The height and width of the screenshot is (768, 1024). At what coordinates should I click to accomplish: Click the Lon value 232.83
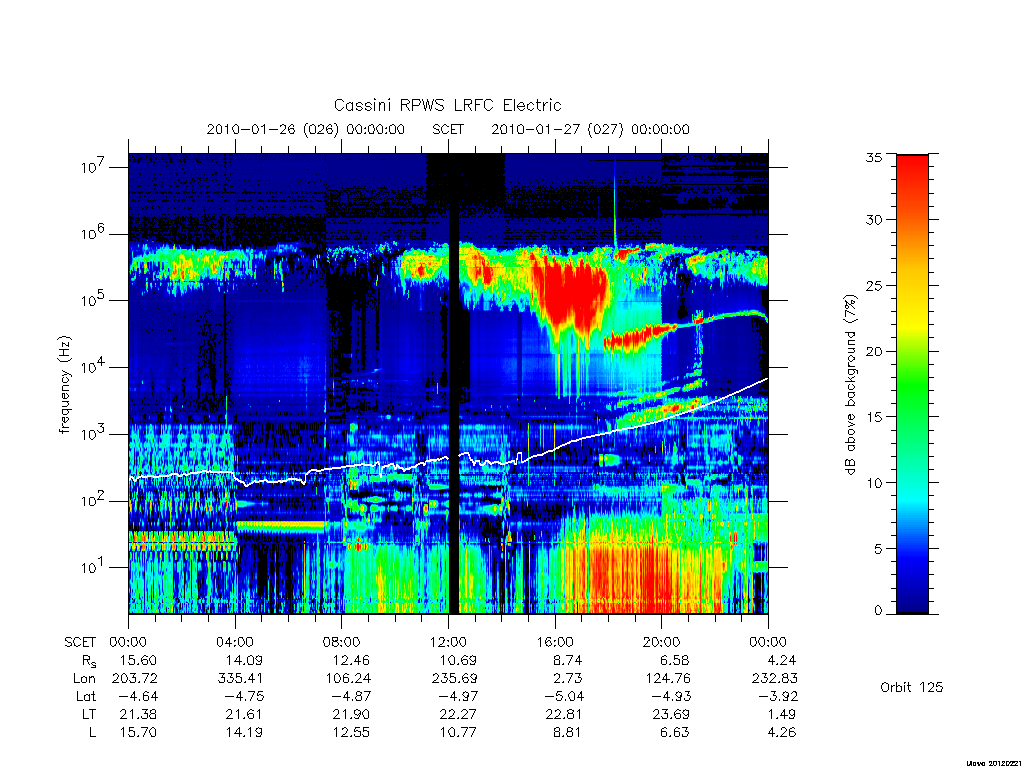coord(775,679)
